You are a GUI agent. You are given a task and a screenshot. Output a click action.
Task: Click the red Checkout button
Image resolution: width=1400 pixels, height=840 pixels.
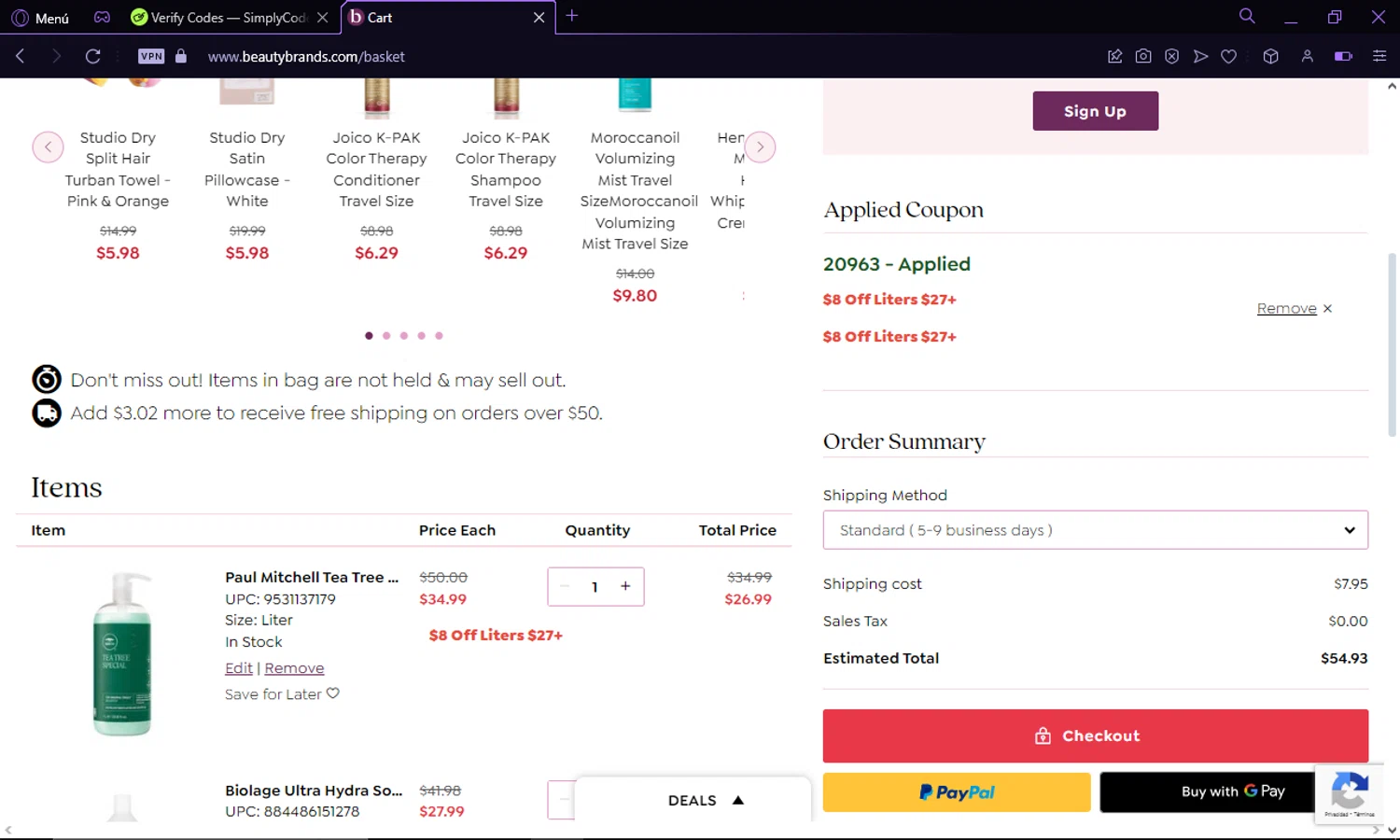tap(1095, 735)
